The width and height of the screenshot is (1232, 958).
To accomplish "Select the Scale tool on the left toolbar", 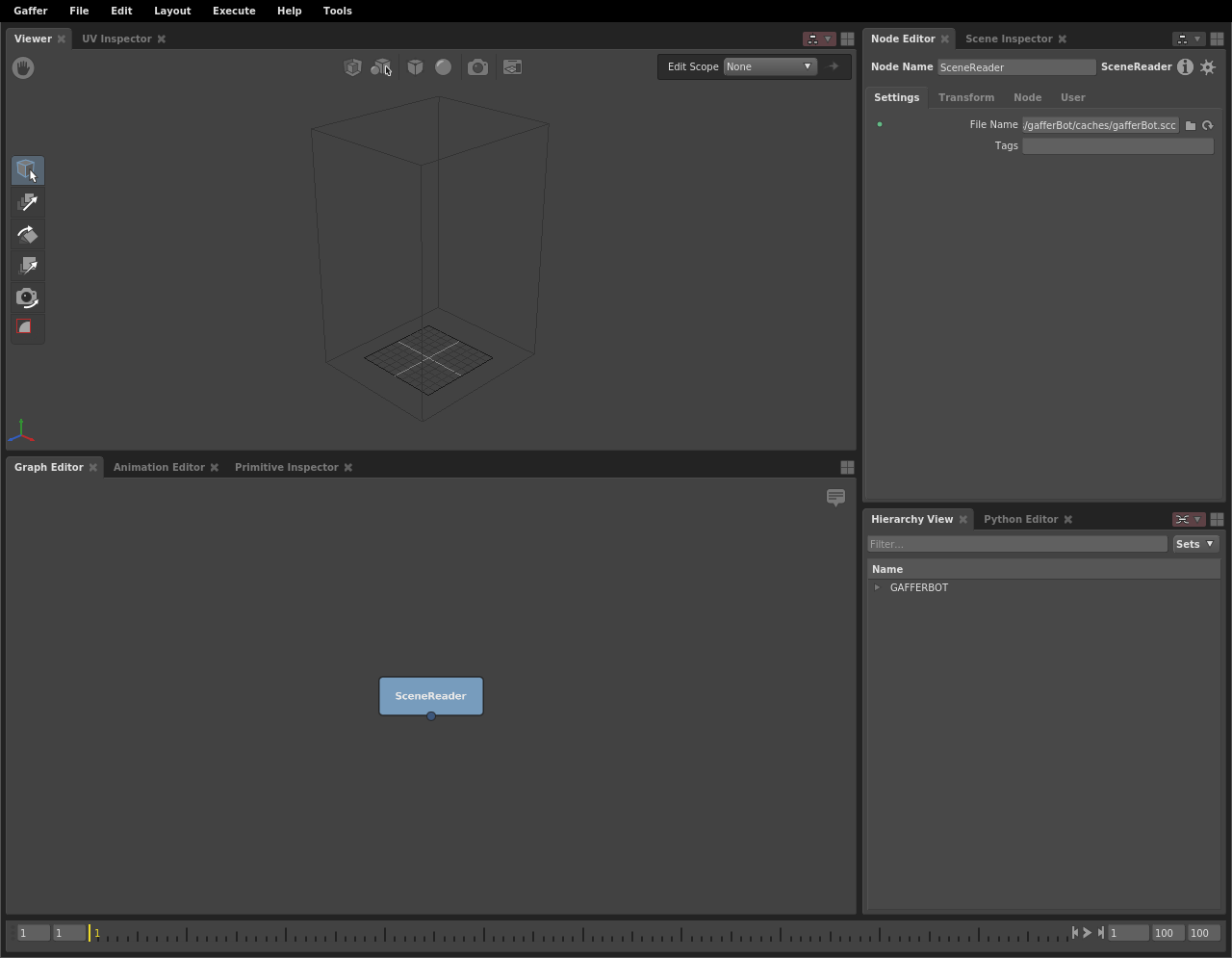I will [27, 266].
